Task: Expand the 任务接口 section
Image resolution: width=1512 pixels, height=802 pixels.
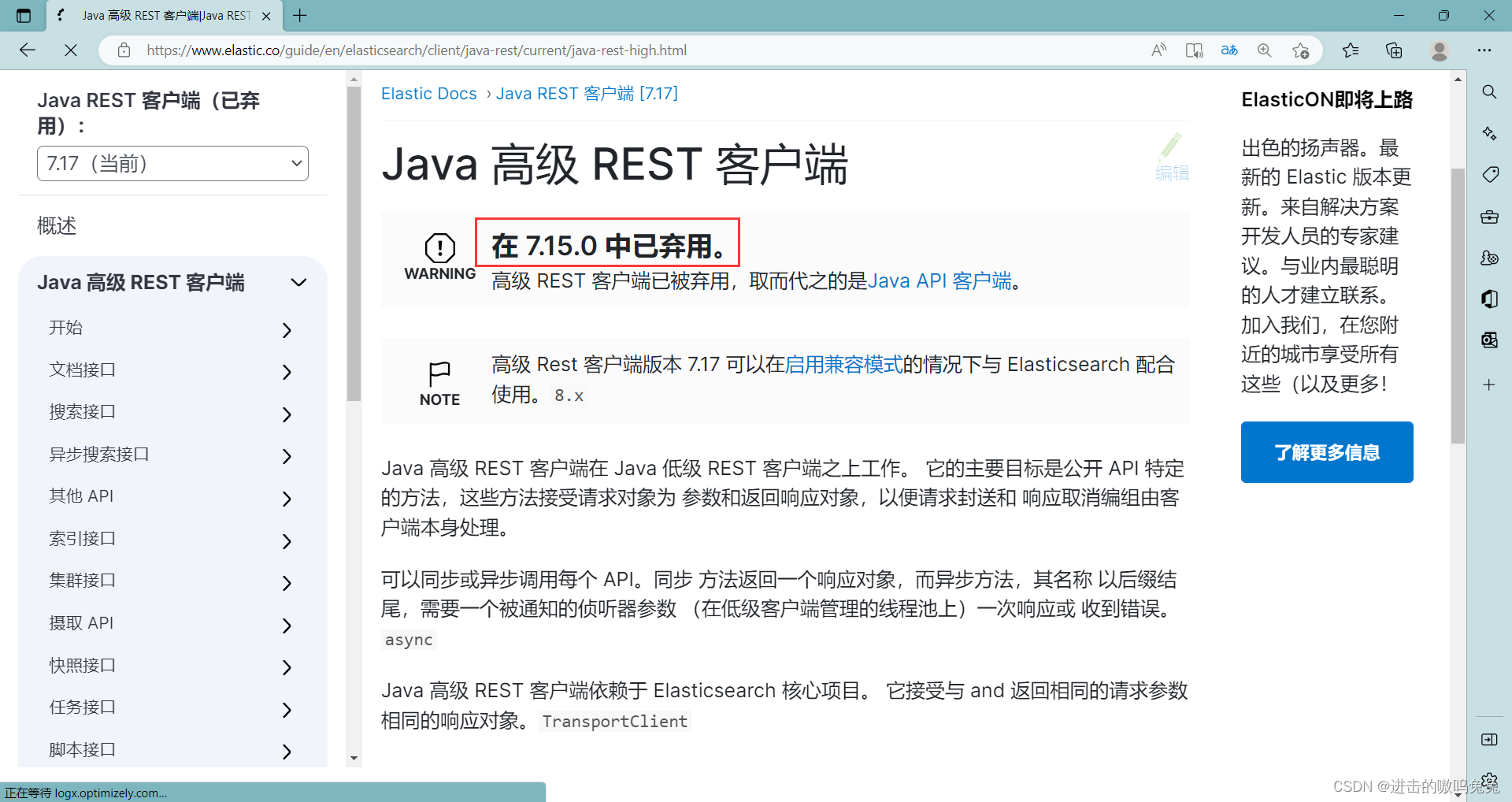Action: pos(287,710)
